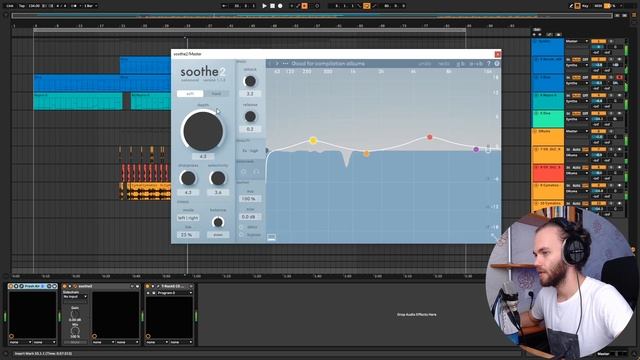Stop playback with the transport Stop button
The width and height of the screenshot is (640, 360).
272,6
